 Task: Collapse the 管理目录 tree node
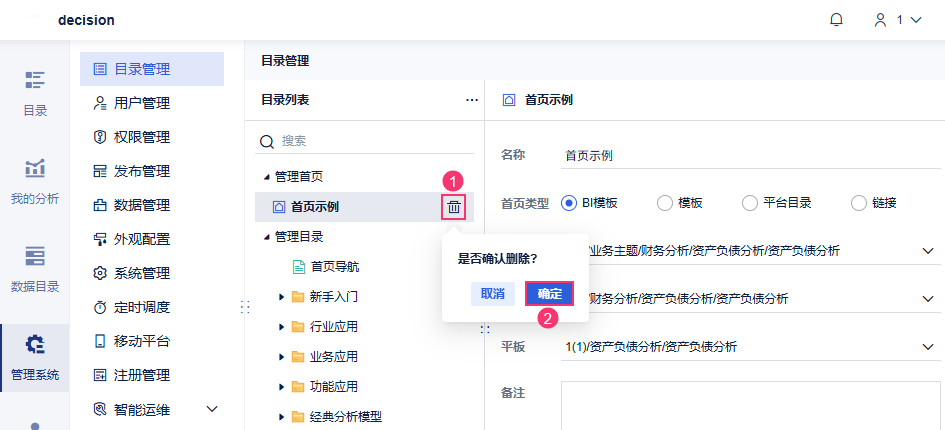tap(266, 237)
